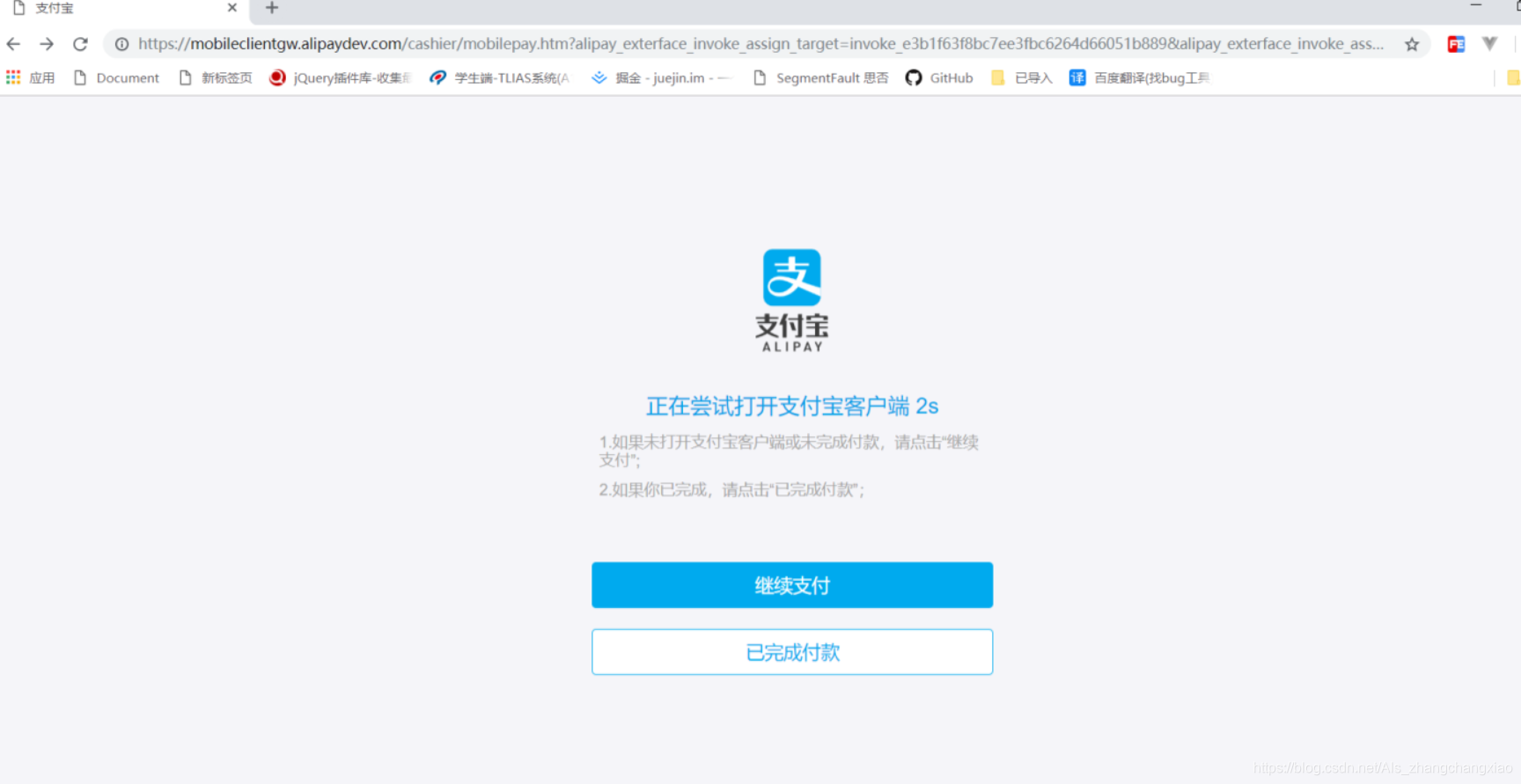The image size is (1521, 784).
Task: Click the 继续支付 button
Action: pyautogui.click(x=792, y=585)
